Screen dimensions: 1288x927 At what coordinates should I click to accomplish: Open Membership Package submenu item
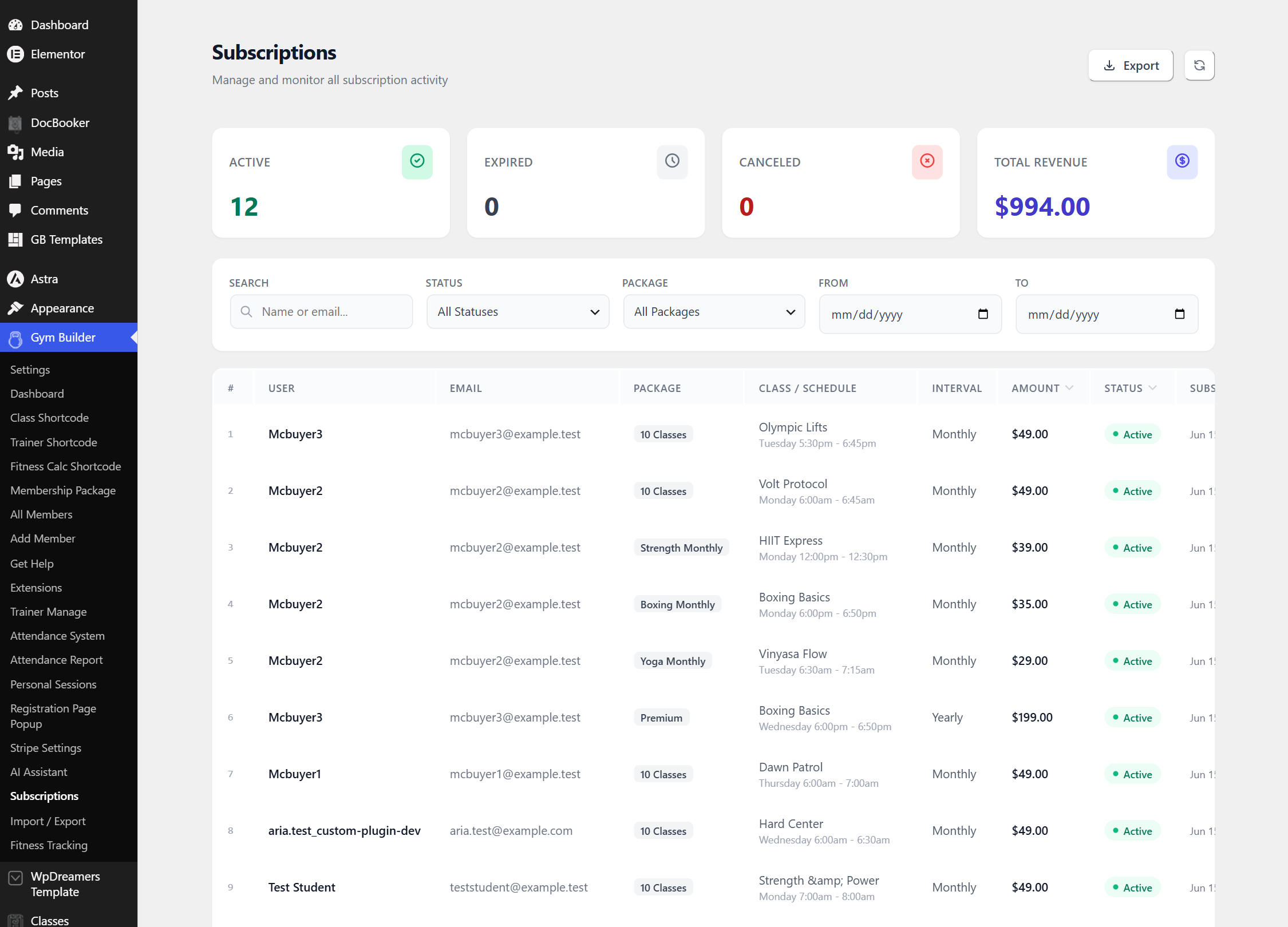point(63,490)
